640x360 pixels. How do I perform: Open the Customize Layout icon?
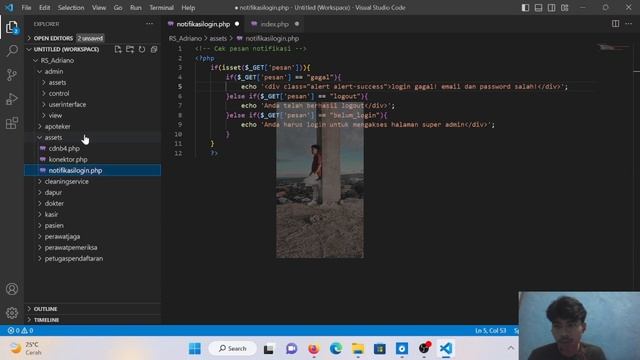pos(564,8)
